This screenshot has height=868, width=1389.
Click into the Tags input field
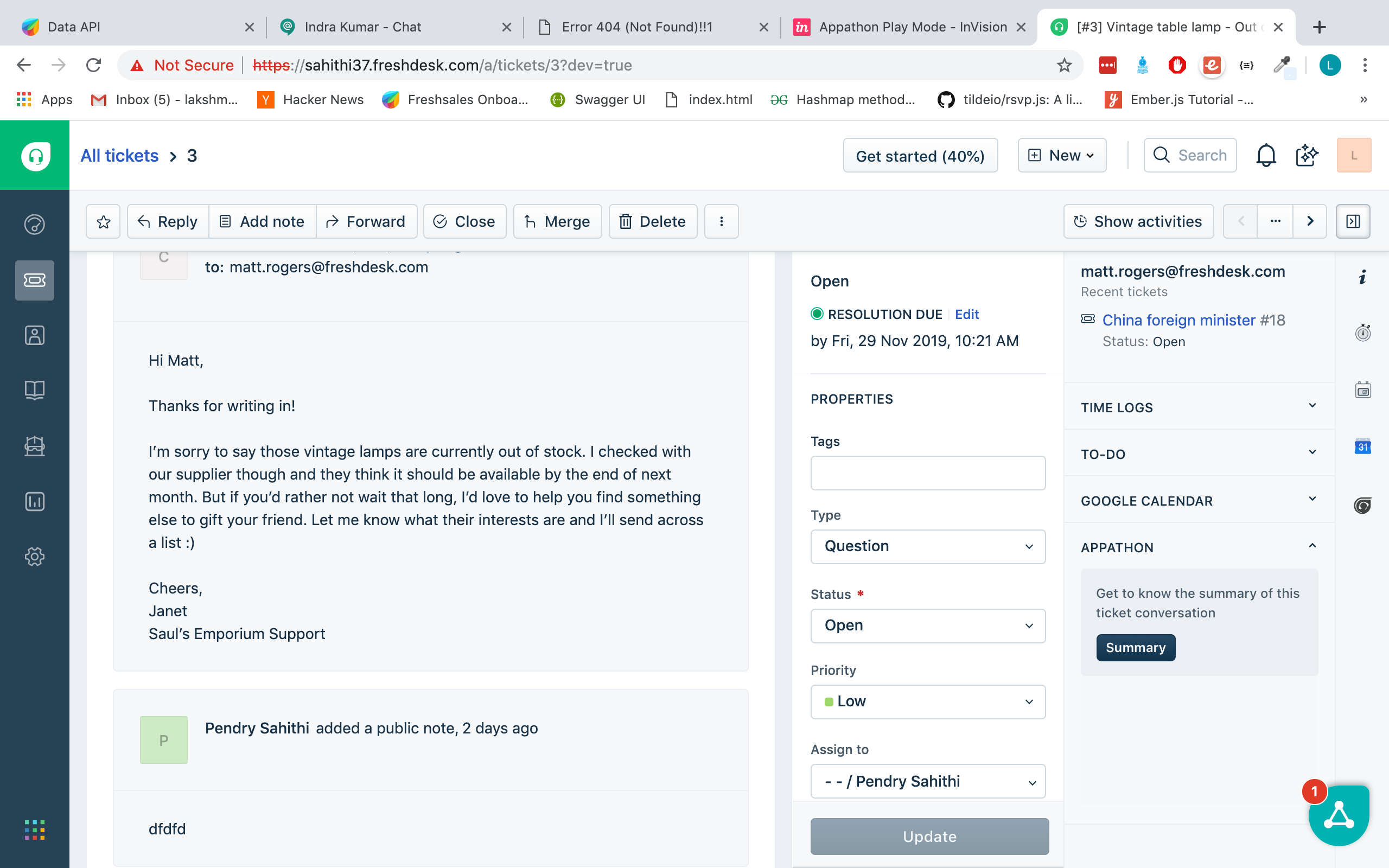tap(927, 473)
